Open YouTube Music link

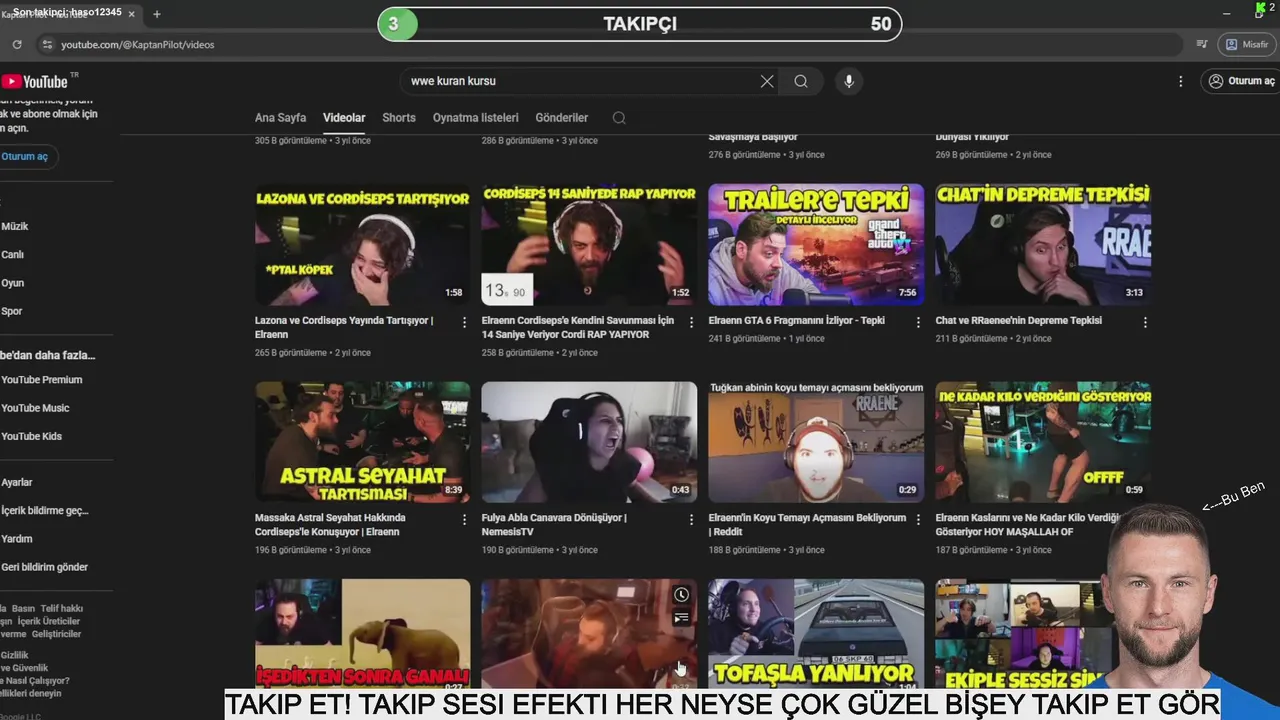pos(35,408)
